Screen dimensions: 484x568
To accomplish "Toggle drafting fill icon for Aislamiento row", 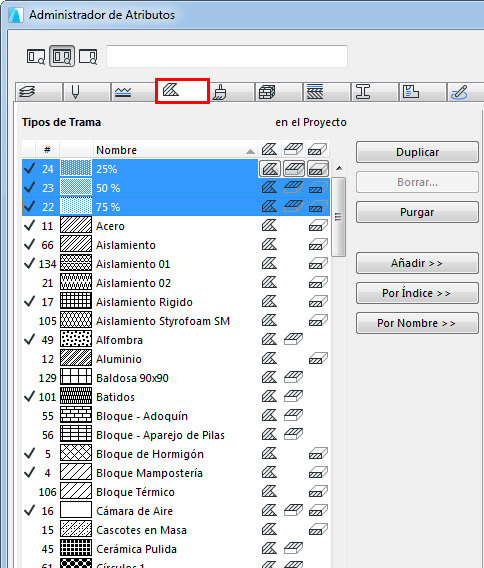I will coord(269,245).
